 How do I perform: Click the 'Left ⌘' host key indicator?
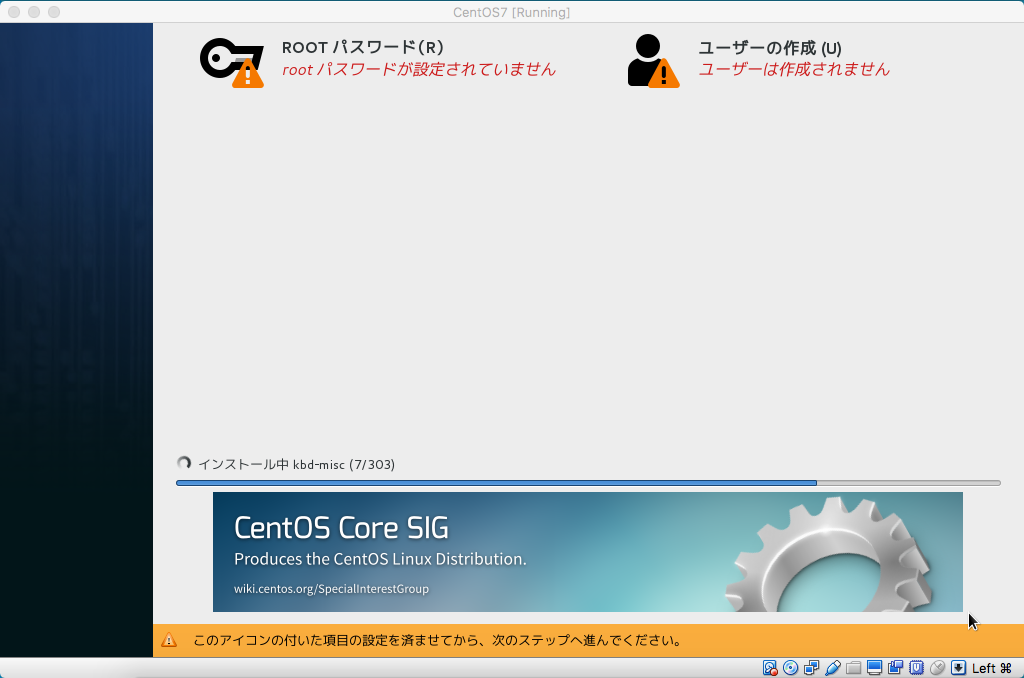click(x=991, y=668)
